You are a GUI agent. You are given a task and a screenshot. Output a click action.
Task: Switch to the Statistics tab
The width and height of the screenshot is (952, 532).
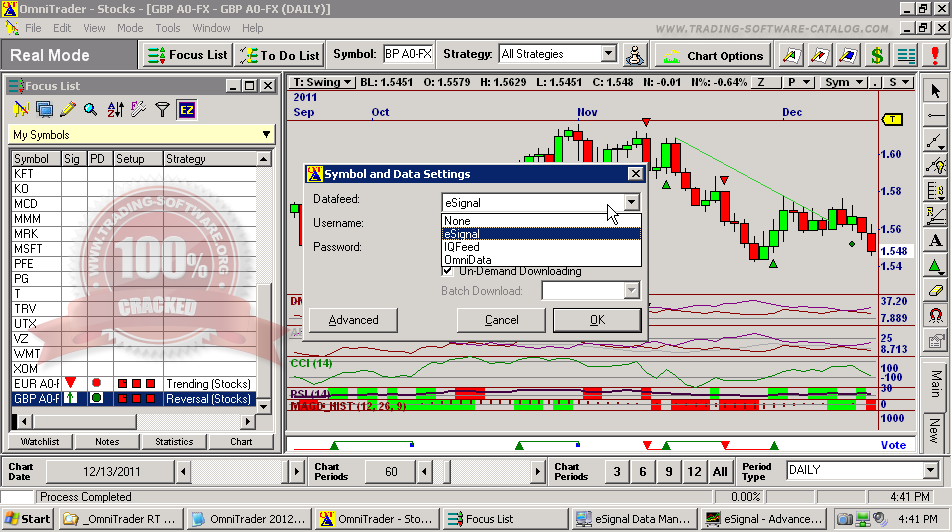click(x=174, y=441)
